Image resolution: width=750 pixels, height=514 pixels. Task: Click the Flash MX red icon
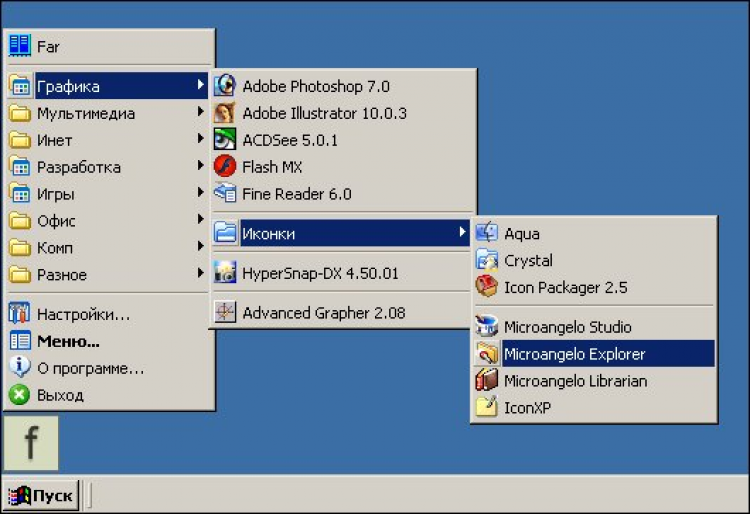tap(225, 166)
